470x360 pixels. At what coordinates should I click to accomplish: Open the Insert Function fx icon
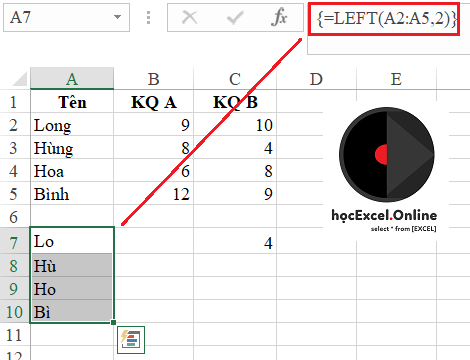click(x=279, y=17)
